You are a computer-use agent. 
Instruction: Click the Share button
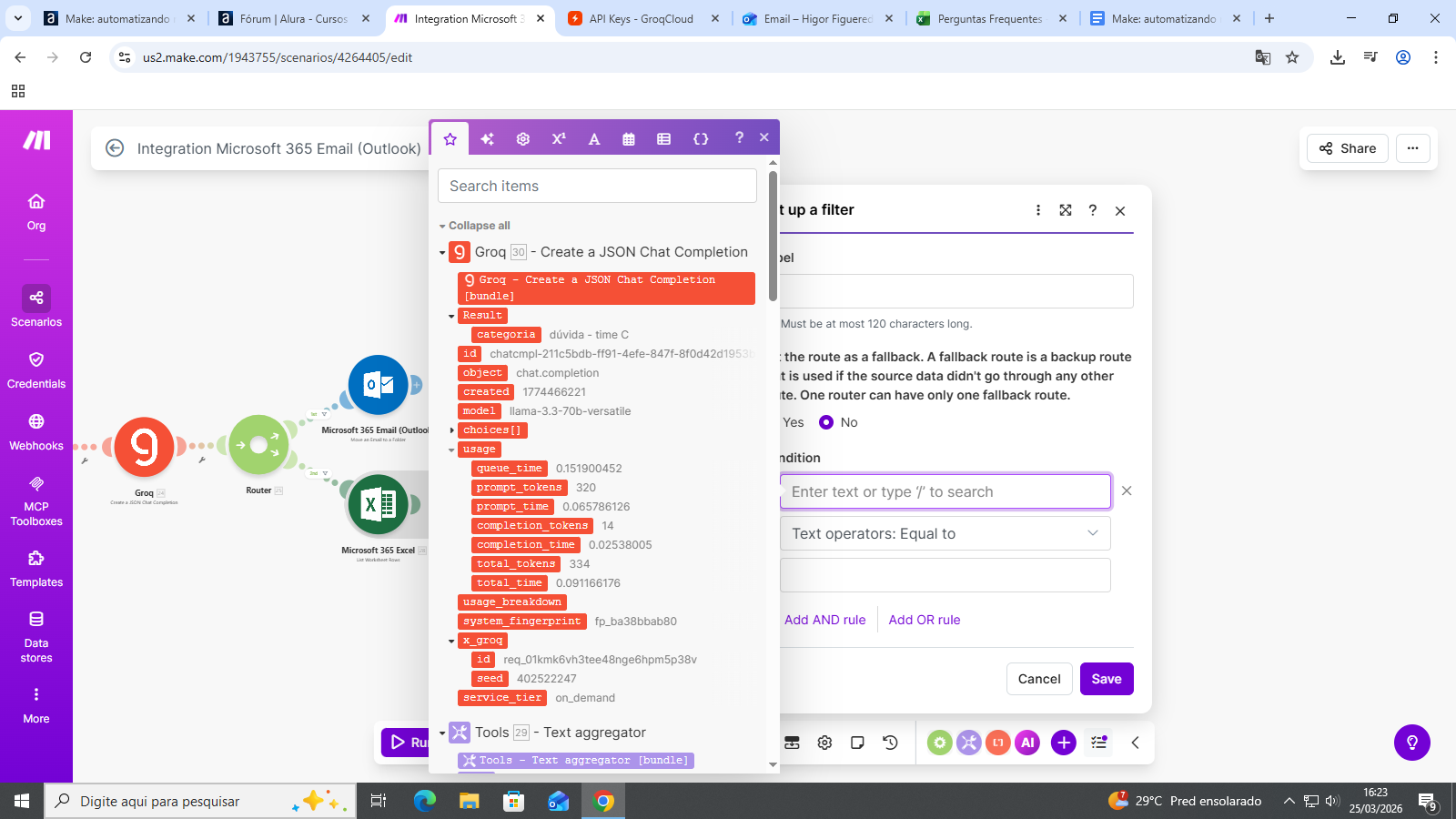[1348, 148]
